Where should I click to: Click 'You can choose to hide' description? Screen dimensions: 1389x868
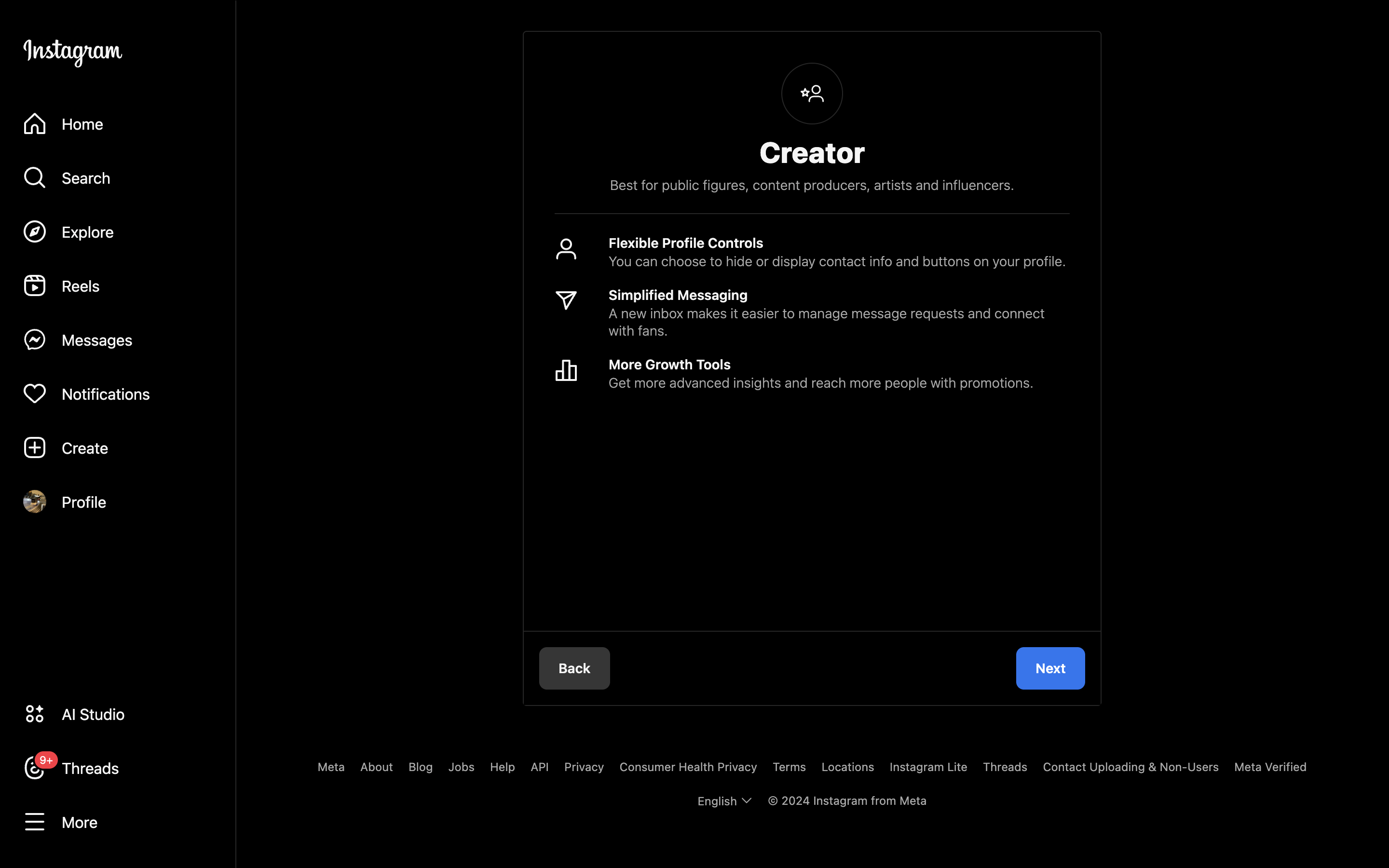(x=837, y=262)
